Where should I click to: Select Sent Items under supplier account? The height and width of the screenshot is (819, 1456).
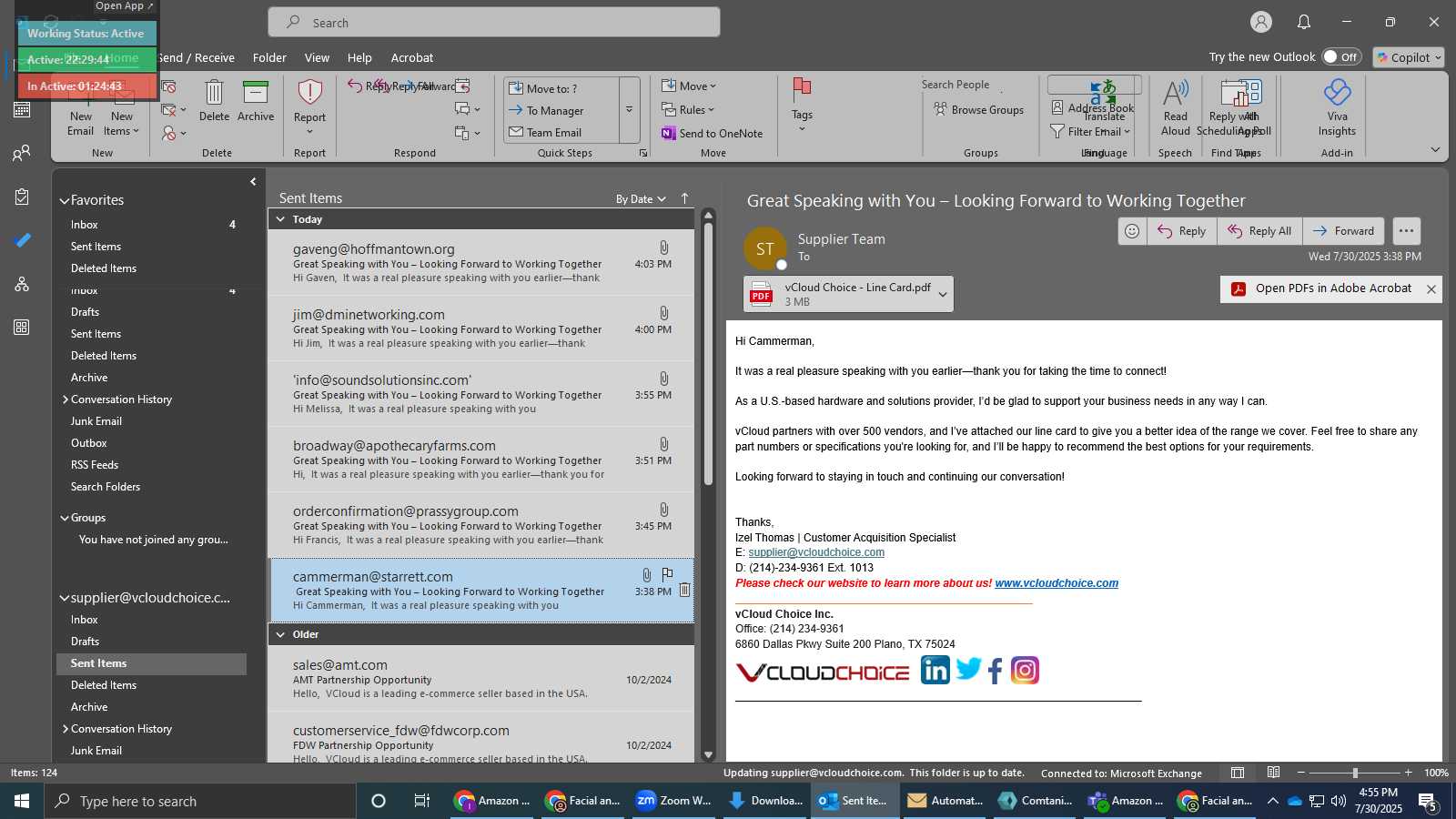point(151,663)
